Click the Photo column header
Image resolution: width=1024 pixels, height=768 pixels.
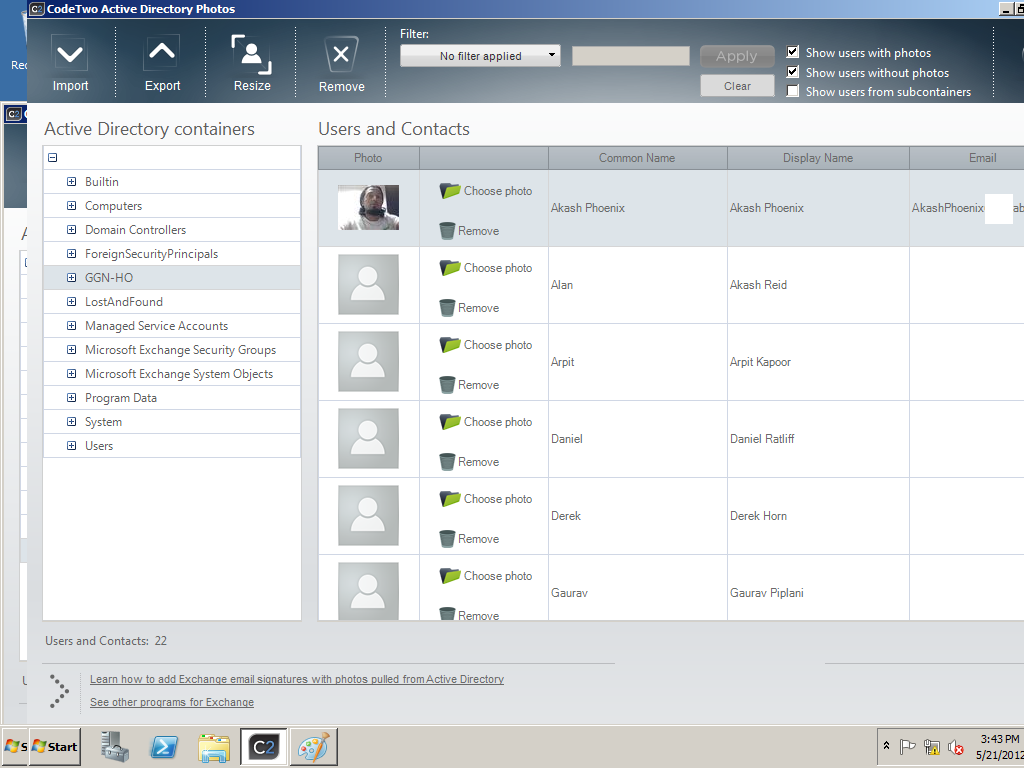[x=368, y=158]
